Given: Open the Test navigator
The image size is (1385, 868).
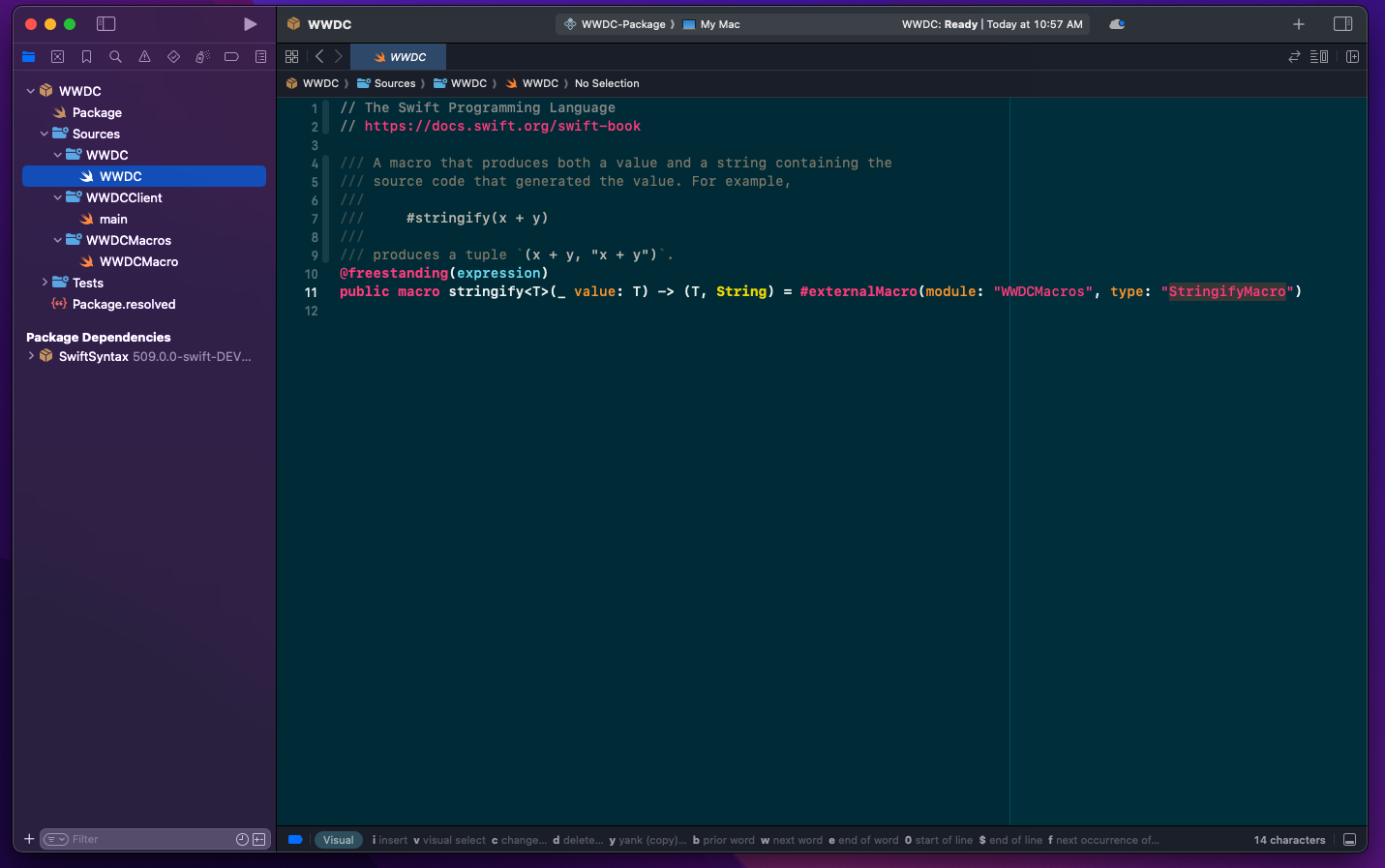Looking at the screenshot, I should (x=173, y=57).
